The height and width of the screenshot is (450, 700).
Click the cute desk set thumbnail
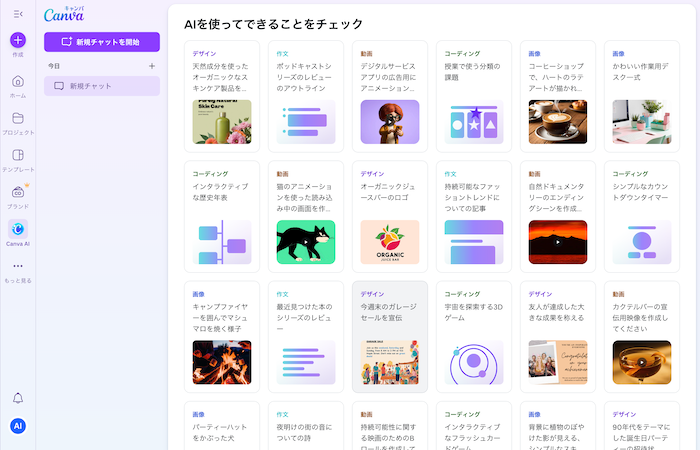[642, 122]
